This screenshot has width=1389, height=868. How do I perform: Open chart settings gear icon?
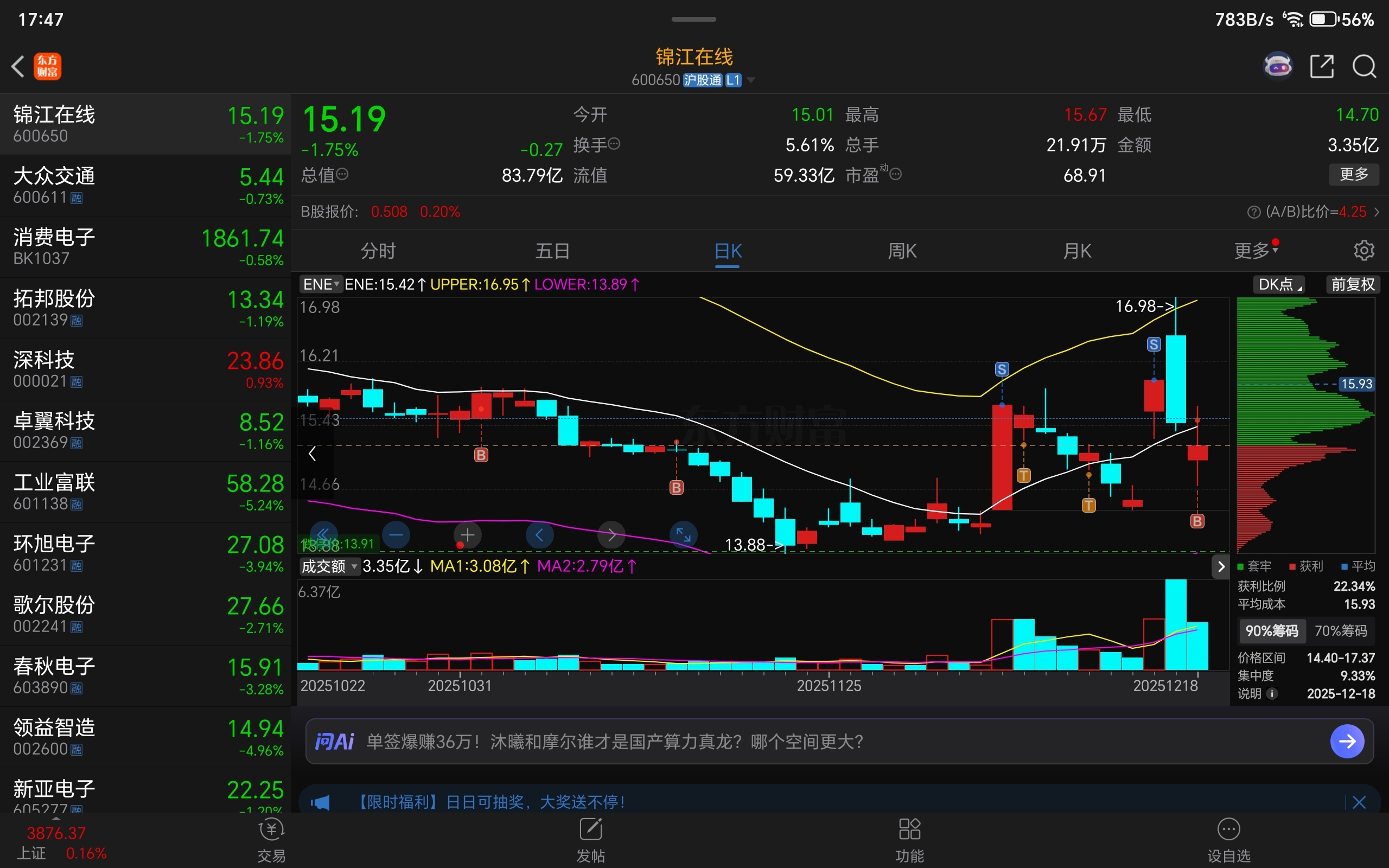[x=1363, y=250]
